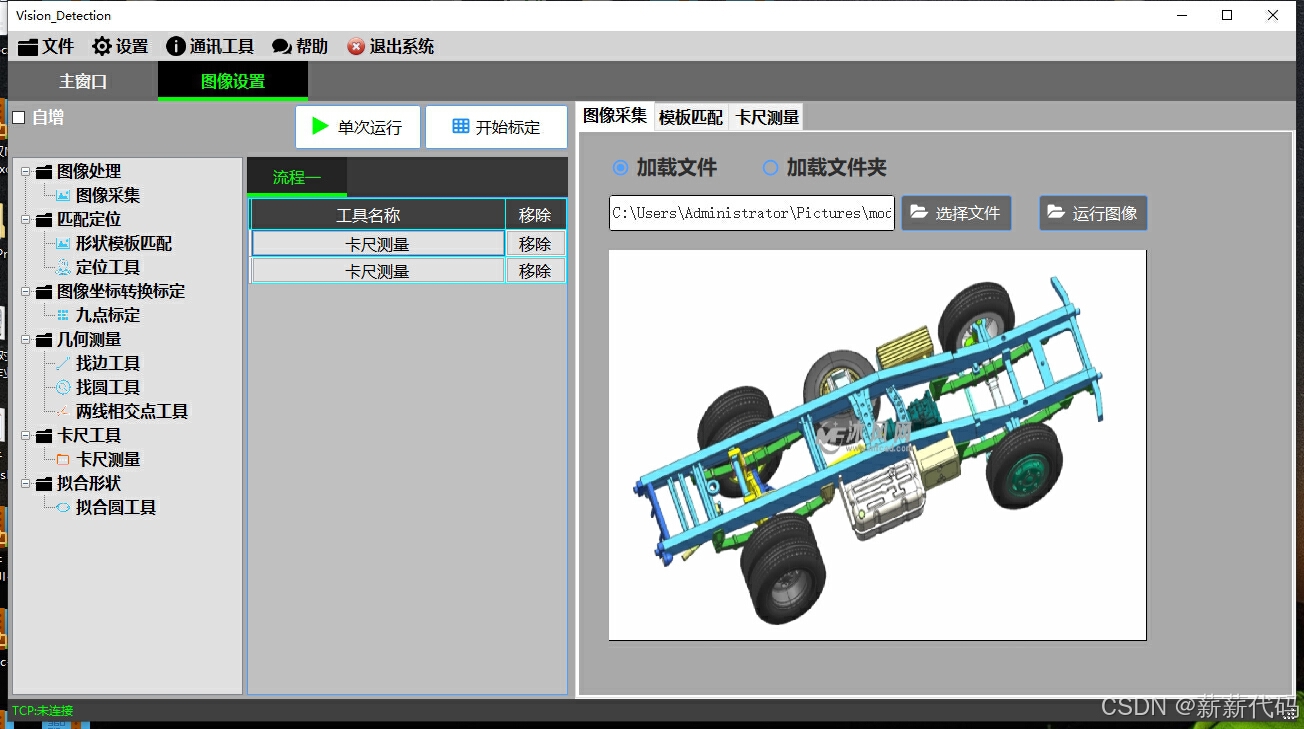Open the 设置 gear menu
This screenshot has width=1304, height=729.
pyautogui.click(x=119, y=46)
